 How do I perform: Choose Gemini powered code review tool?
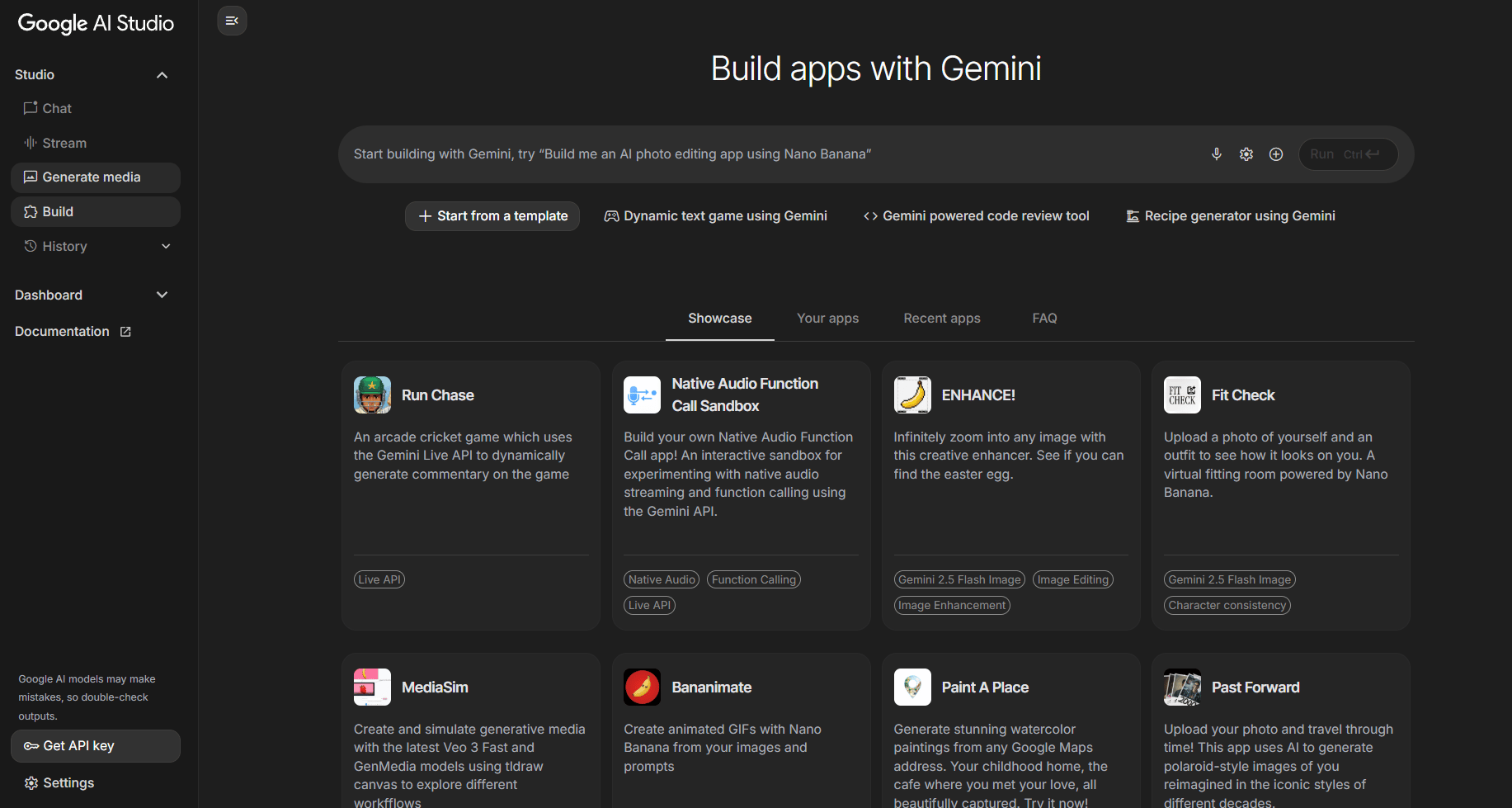pyautogui.click(x=977, y=216)
